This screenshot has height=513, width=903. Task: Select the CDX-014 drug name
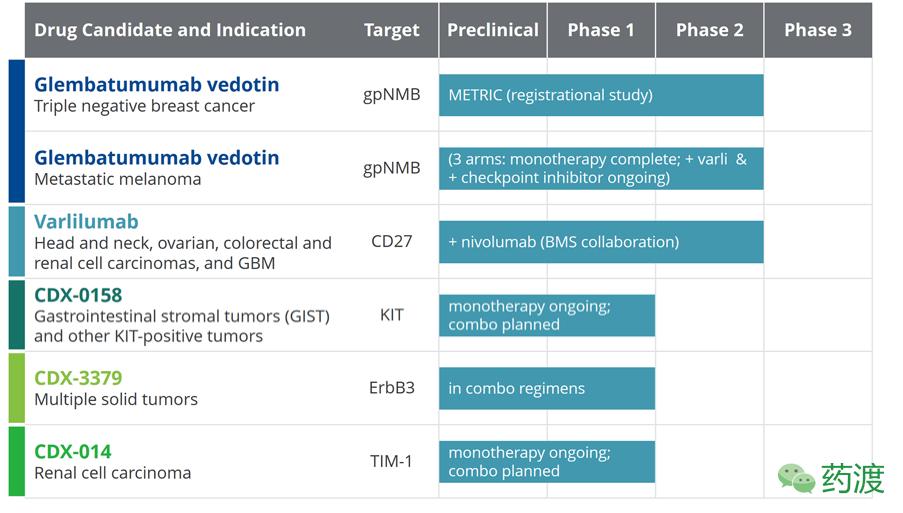pyautogui.click(x=73, y=451)
